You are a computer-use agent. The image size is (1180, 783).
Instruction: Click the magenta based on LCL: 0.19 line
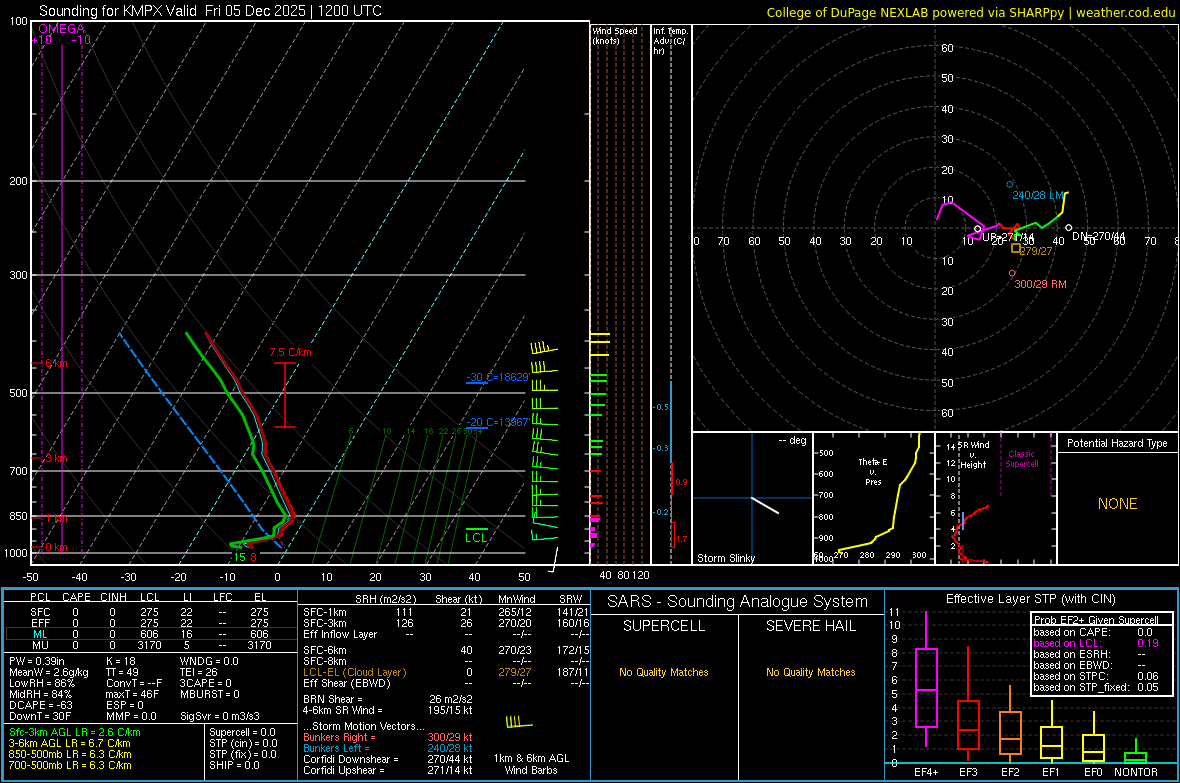(1096, 643)
